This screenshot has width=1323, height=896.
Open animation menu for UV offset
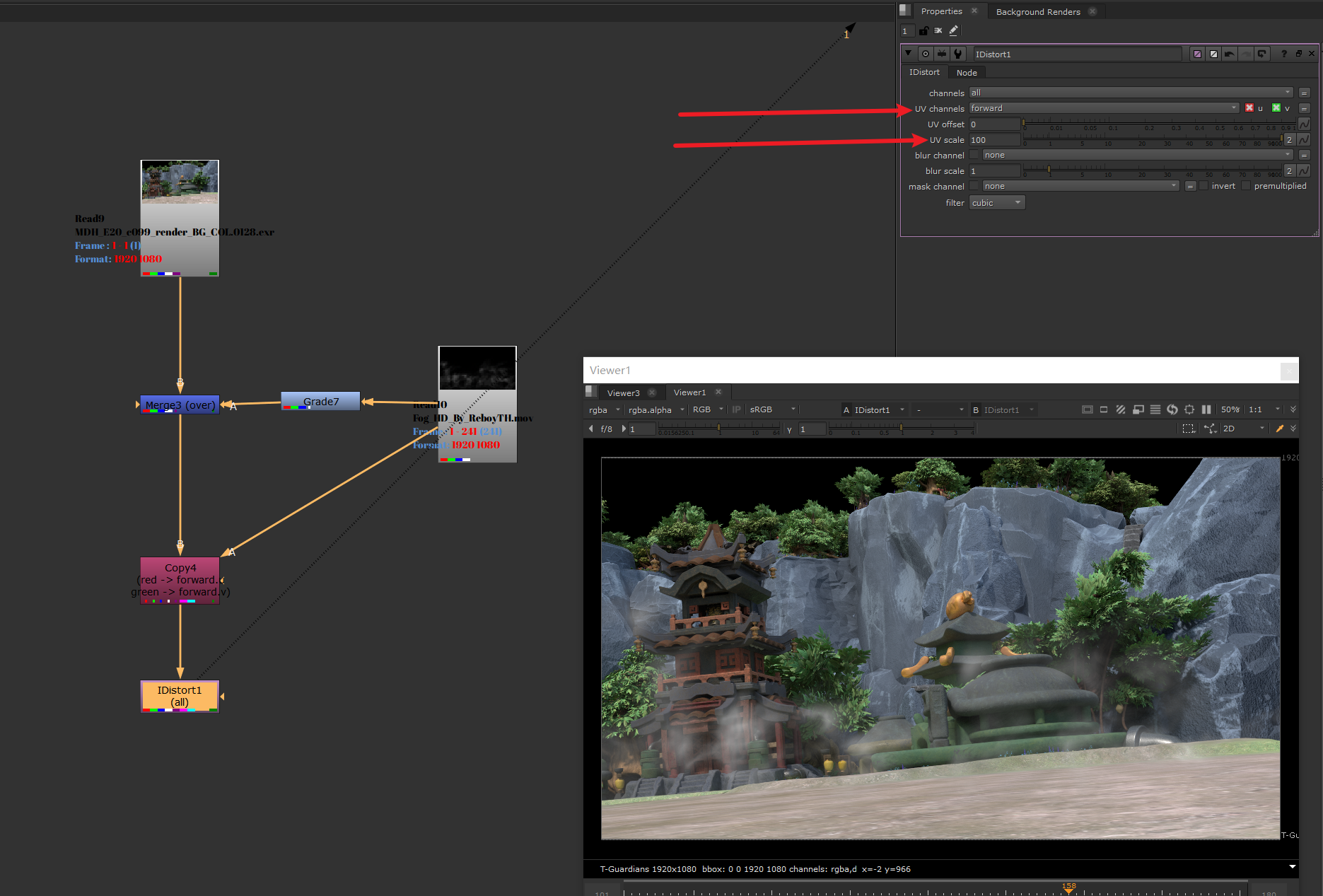(1305, 124)
